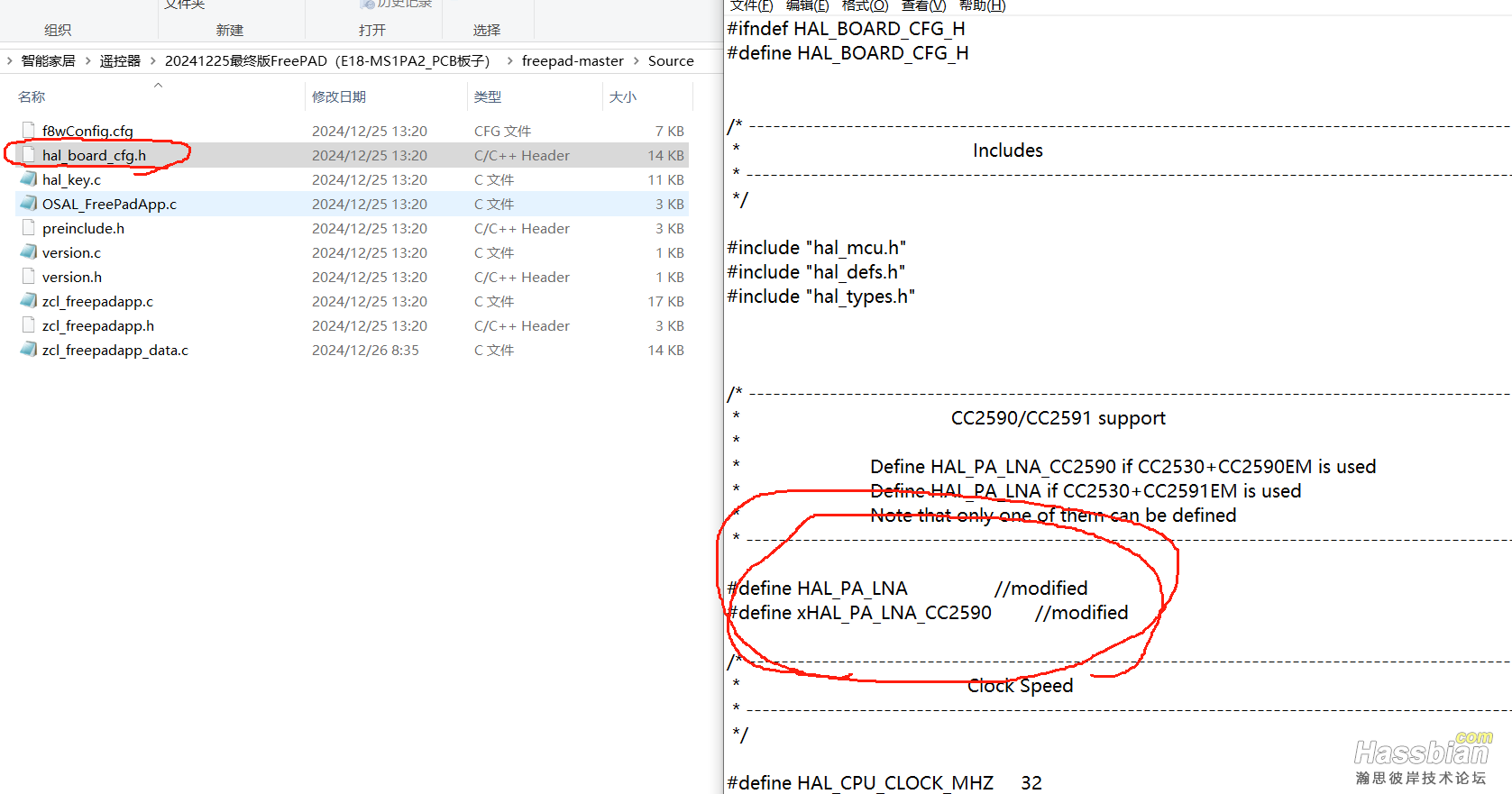Go to freepad-master in breadcrumb path

(573, 60)
